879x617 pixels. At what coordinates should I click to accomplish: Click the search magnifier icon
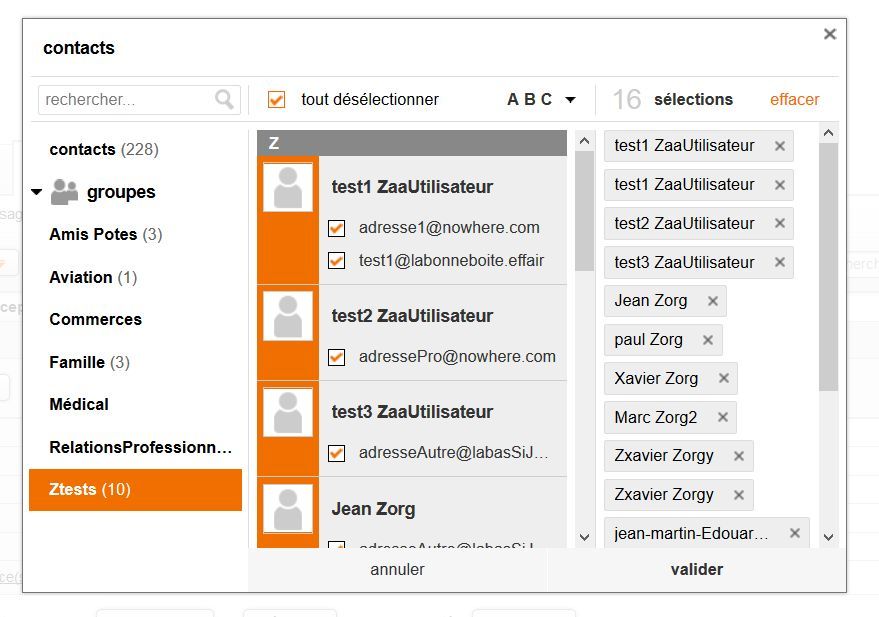[224, 99]
